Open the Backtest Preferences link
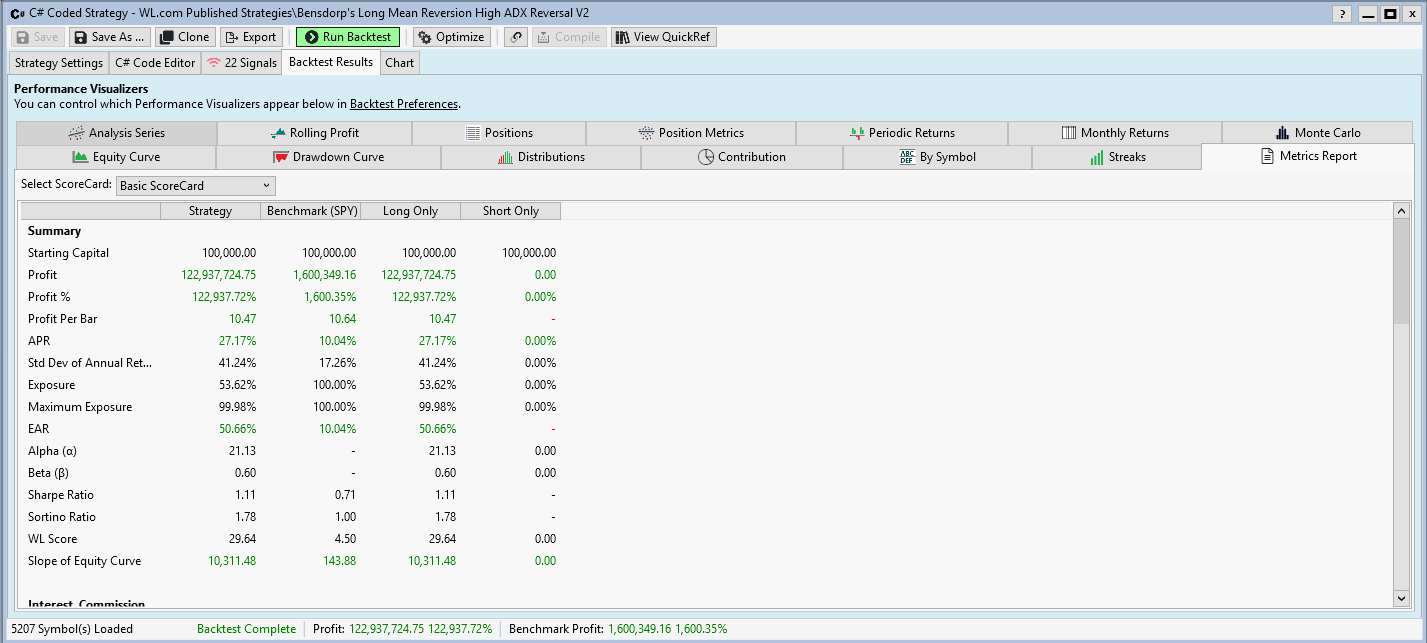Viewport: 1427px width, 643px height. point(403,104)
